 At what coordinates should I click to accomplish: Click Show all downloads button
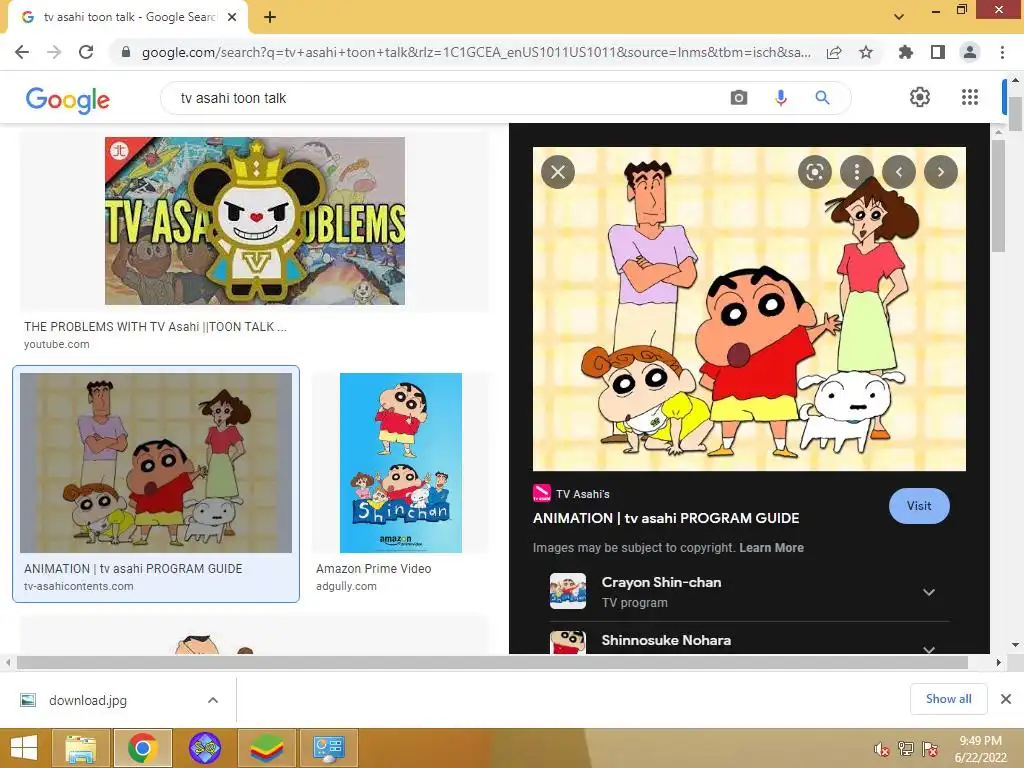[948, 699]
